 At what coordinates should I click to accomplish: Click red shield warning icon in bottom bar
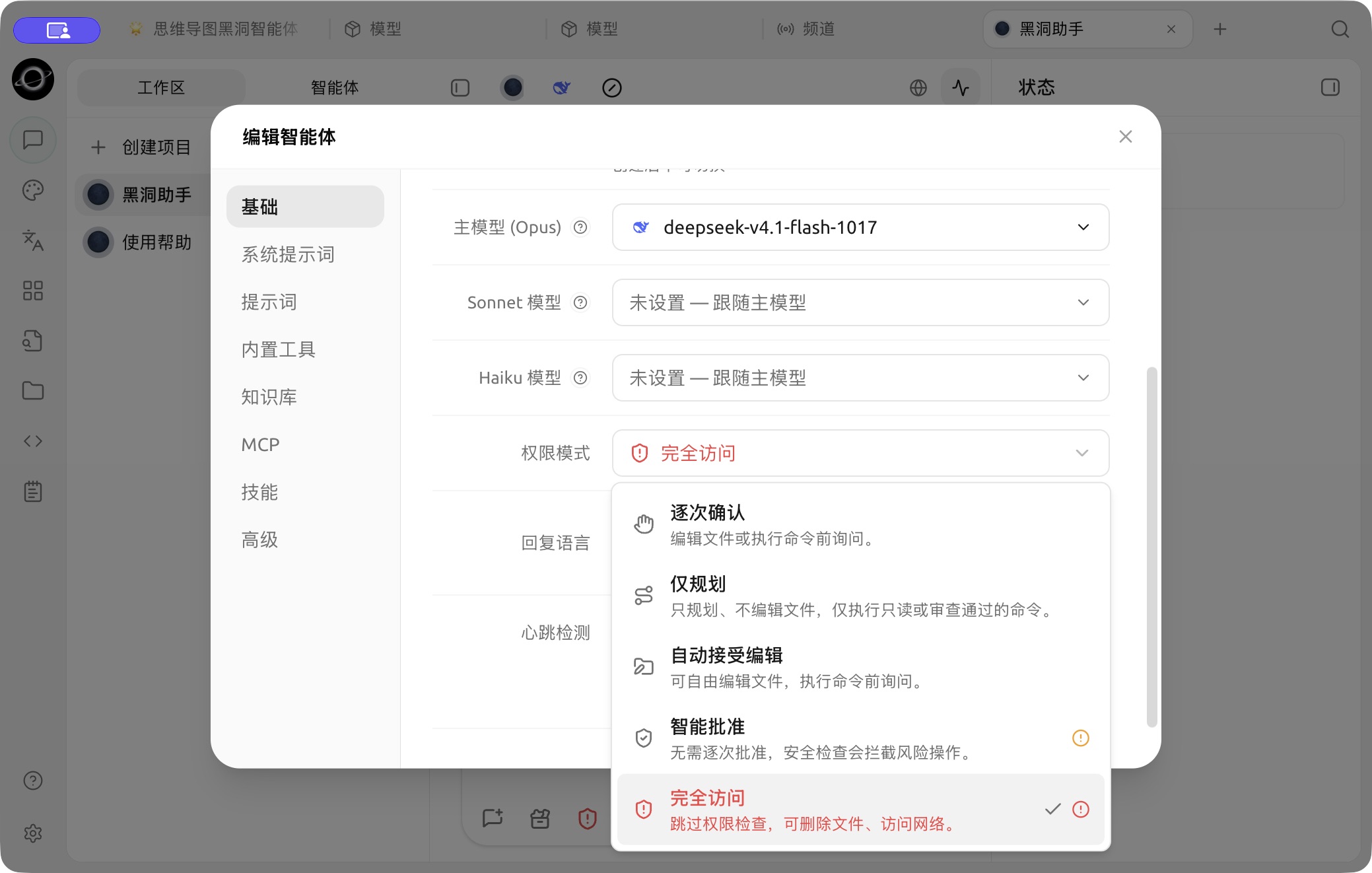click(588, 819)
